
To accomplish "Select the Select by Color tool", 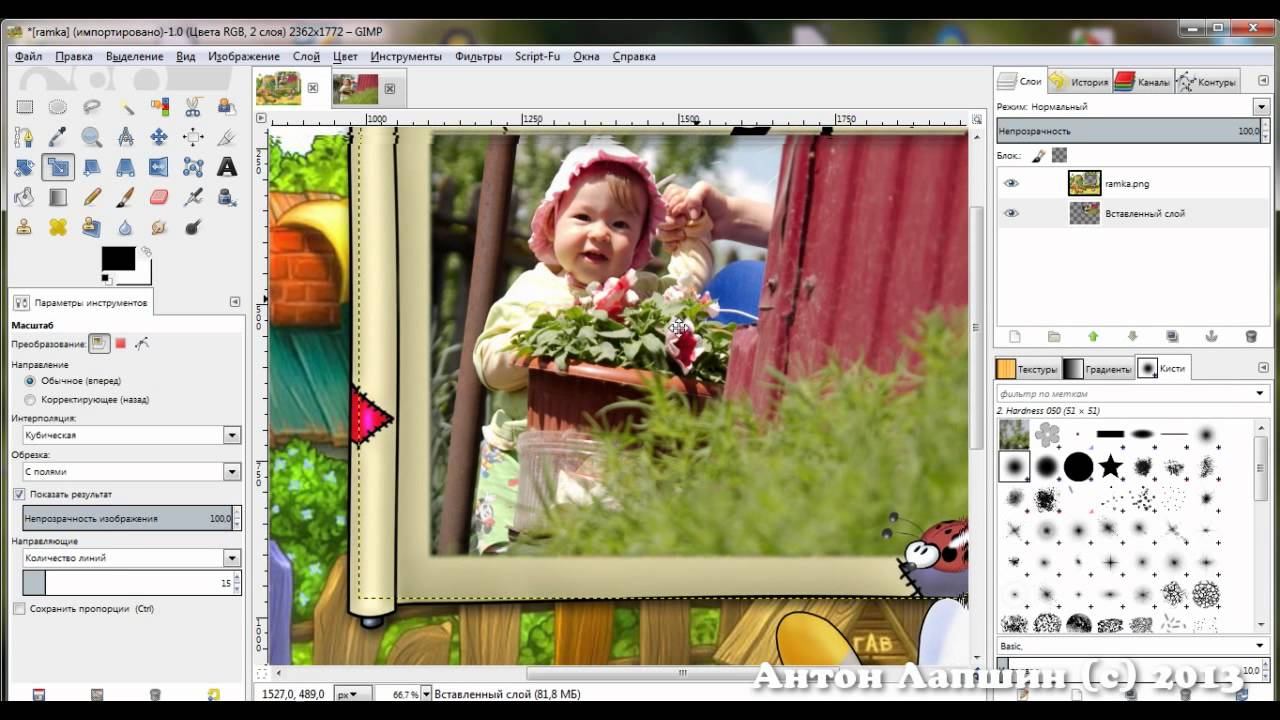I will tap(159, 107).
